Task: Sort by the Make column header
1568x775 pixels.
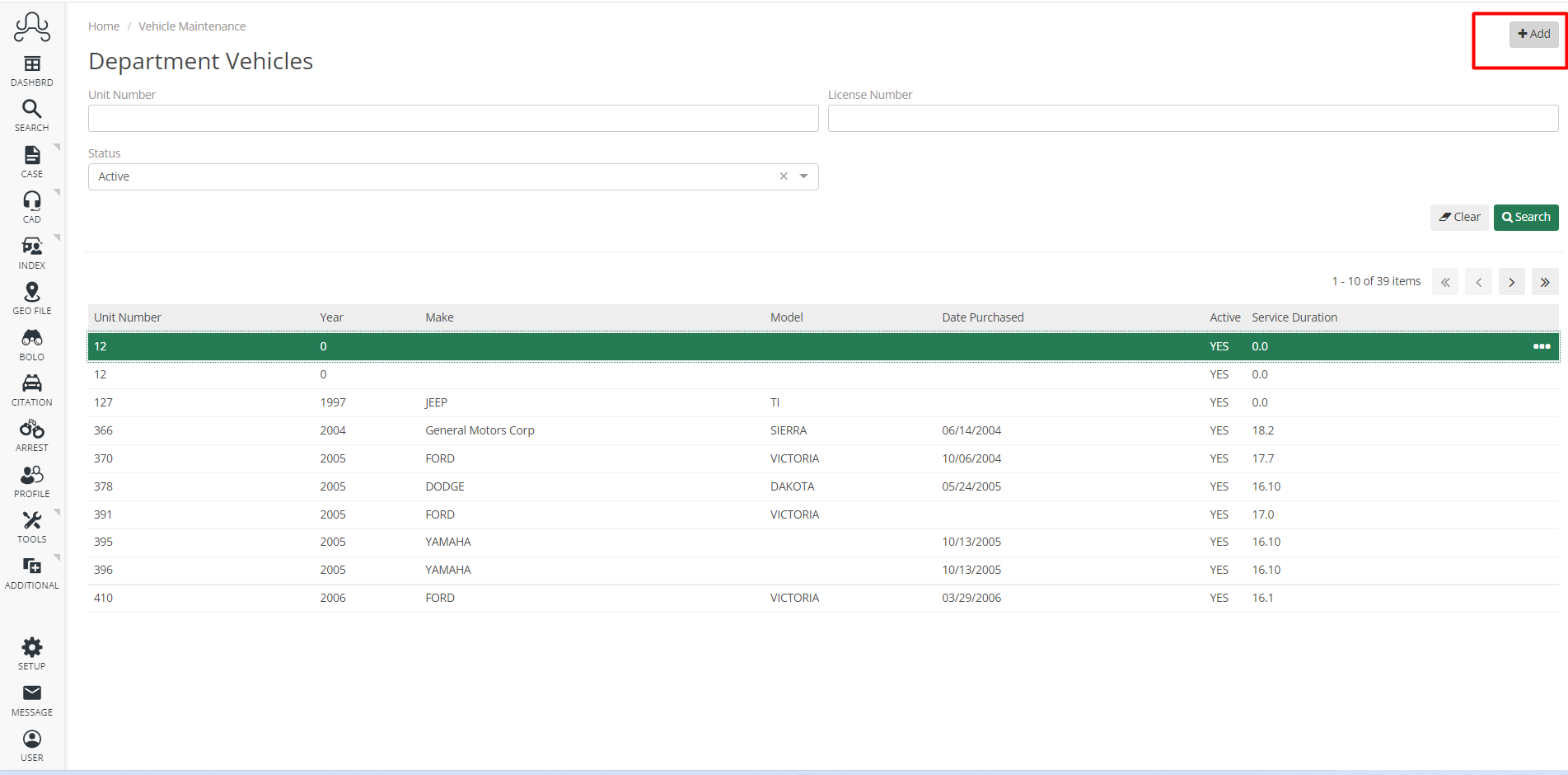Action: click(x=440, y=317)
